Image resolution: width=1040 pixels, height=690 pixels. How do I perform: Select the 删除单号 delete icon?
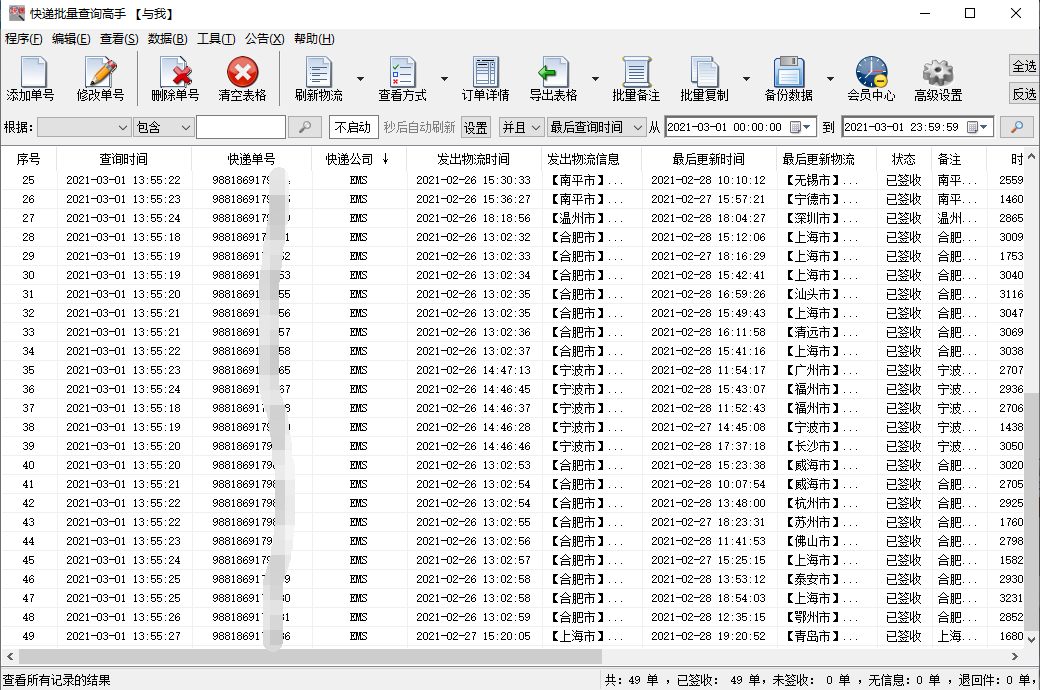pyautogui.click(x=175, y=78)
